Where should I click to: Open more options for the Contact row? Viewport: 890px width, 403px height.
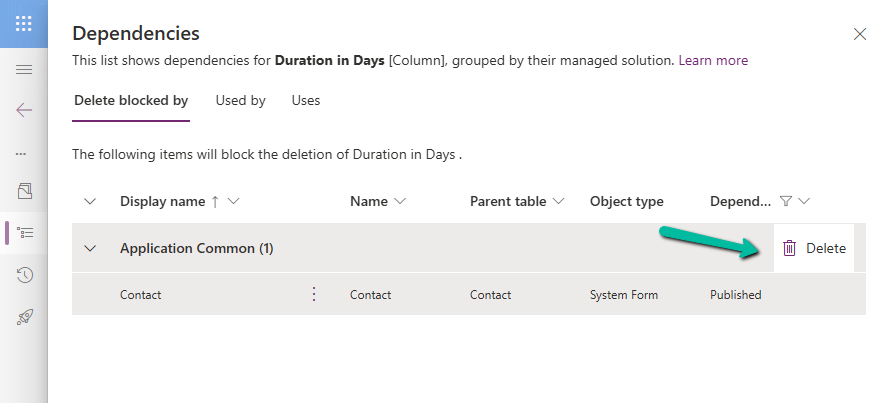click(x=314, y=294)
